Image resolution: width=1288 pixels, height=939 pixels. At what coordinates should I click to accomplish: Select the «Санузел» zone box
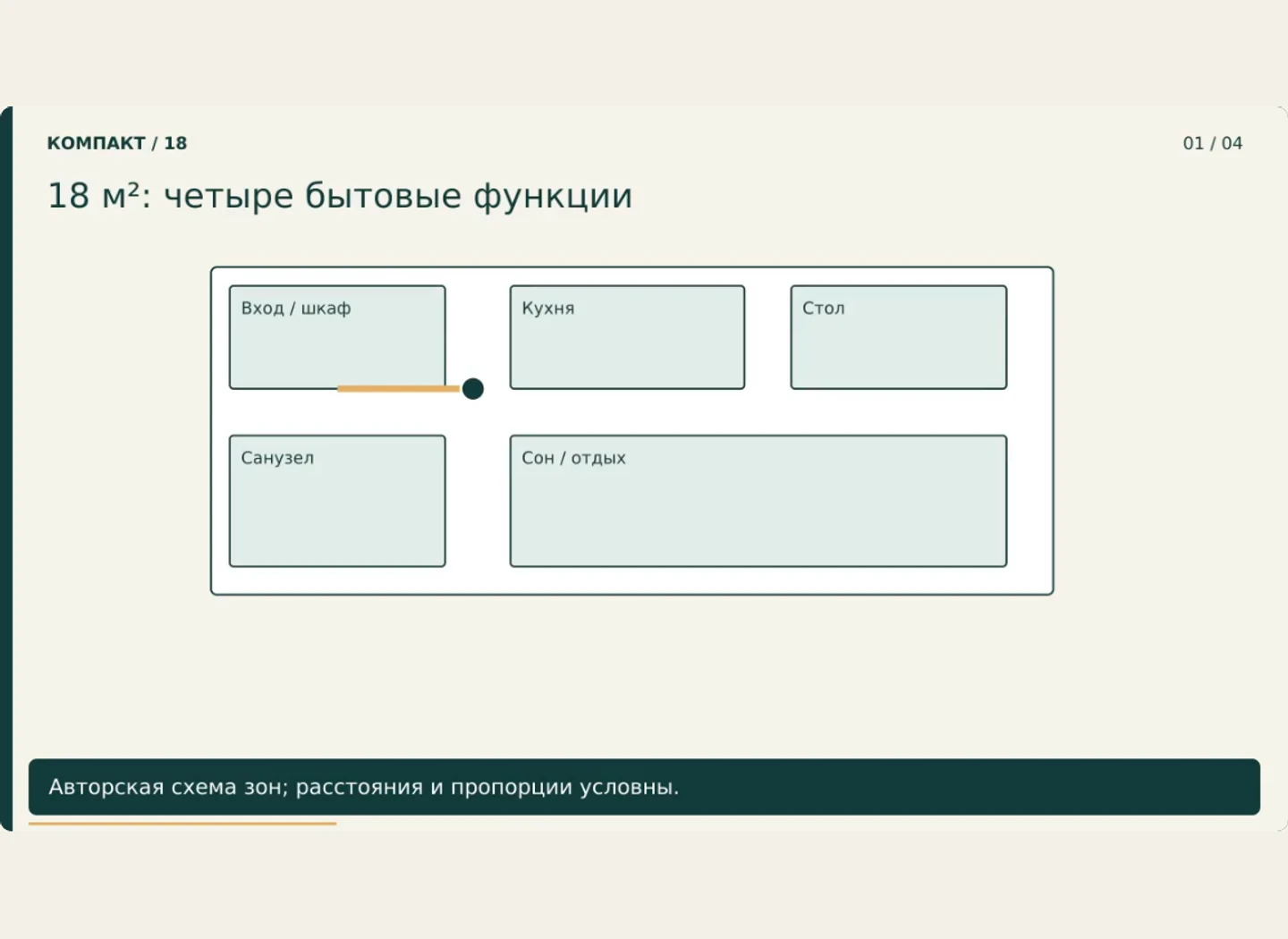point(337,501)
